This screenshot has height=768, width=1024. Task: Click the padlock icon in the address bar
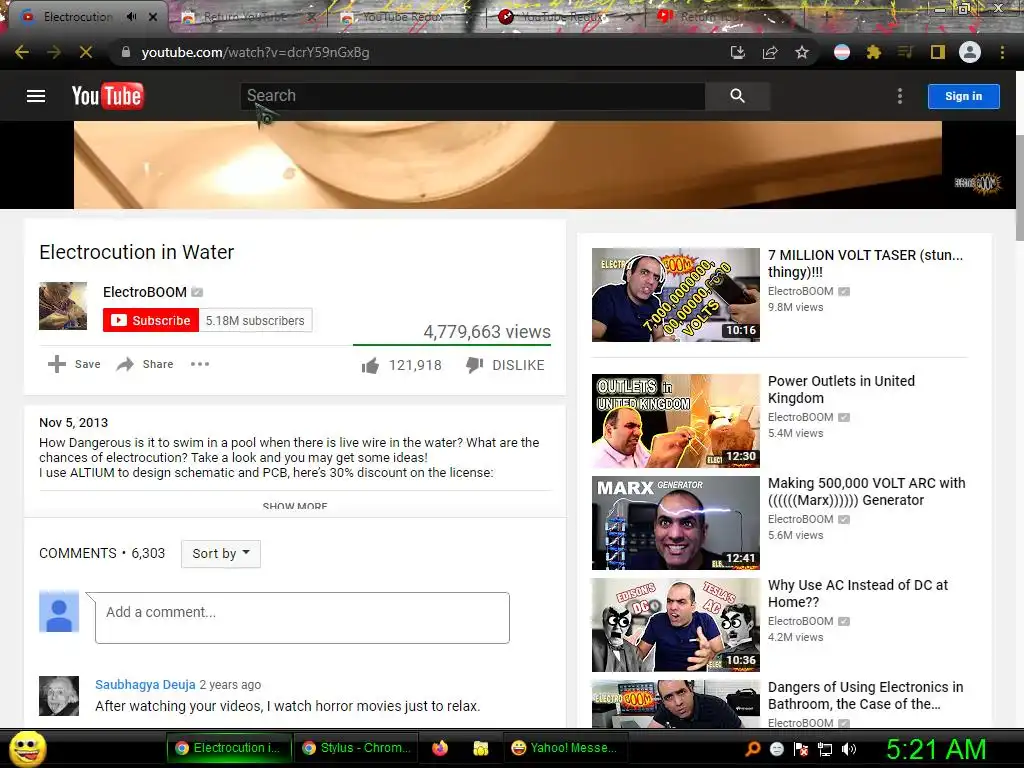point(126,52)
